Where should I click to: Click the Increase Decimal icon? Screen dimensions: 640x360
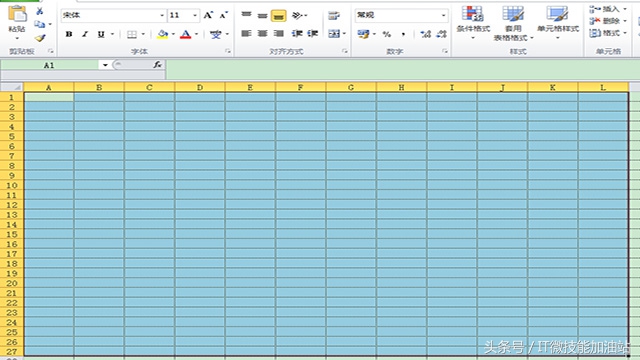point(425,34)
